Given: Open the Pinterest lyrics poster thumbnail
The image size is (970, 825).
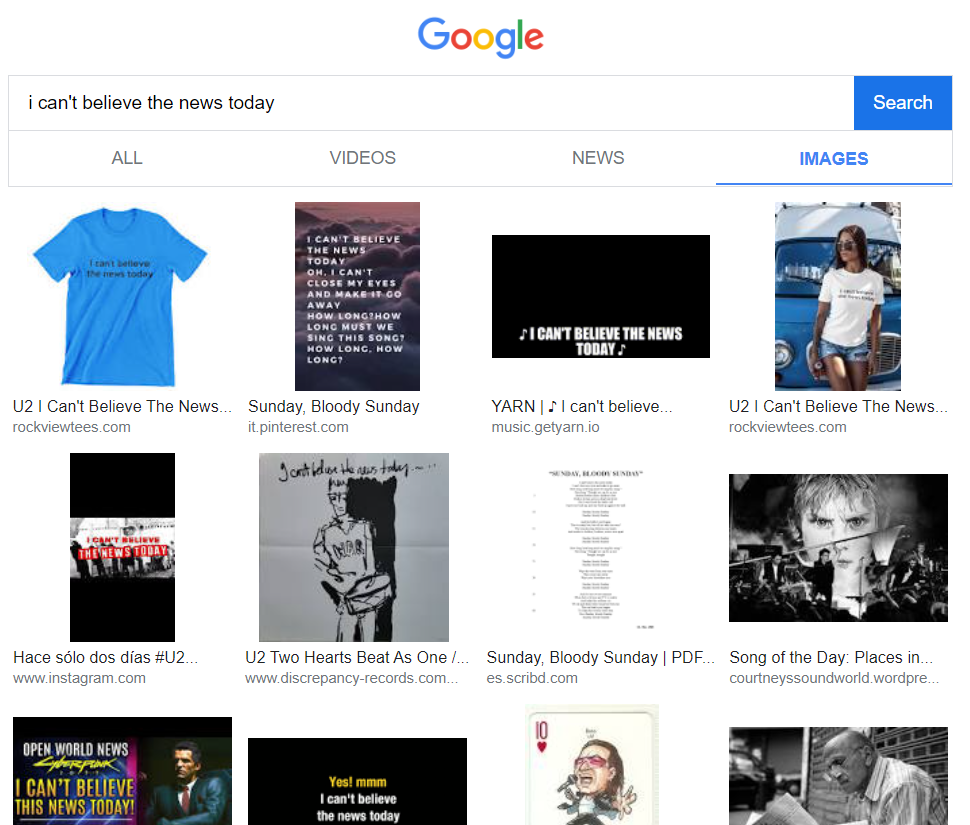Looking at the screenshot, I should (357, 296).
